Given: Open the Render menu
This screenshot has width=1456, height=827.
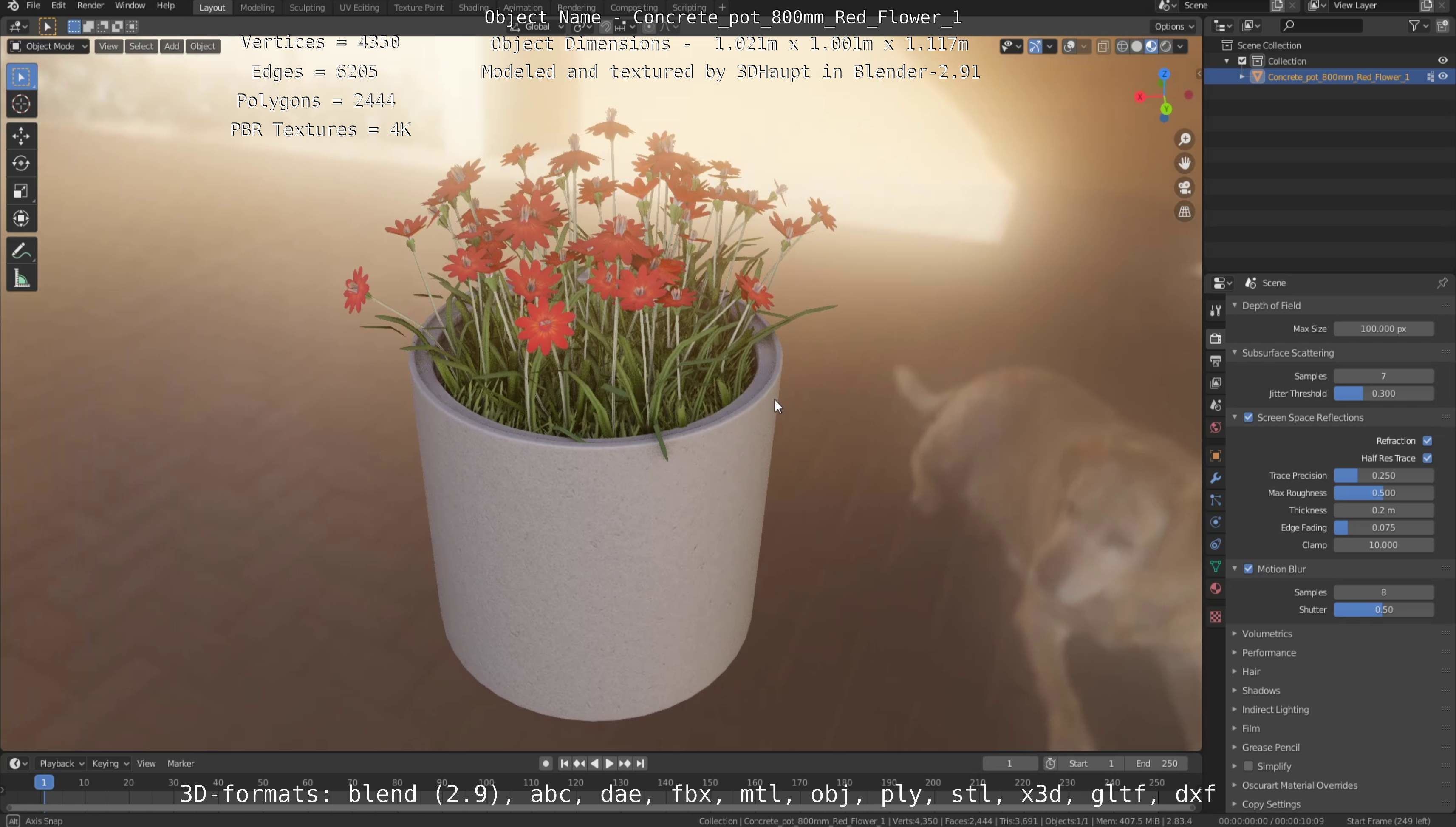Looking at the screenshot, I should pyautogui.click(x=90, y=6).
